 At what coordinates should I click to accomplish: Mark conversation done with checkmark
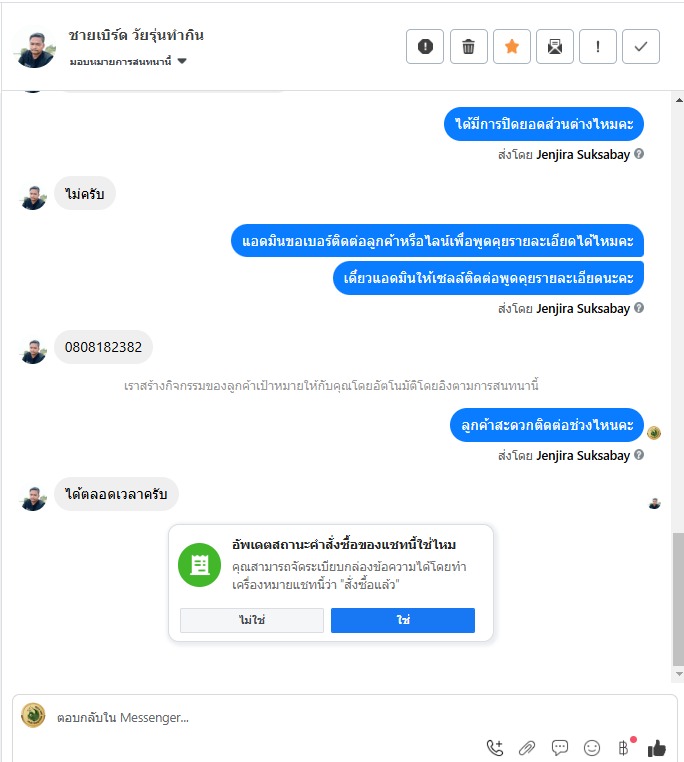pos(641,47)
